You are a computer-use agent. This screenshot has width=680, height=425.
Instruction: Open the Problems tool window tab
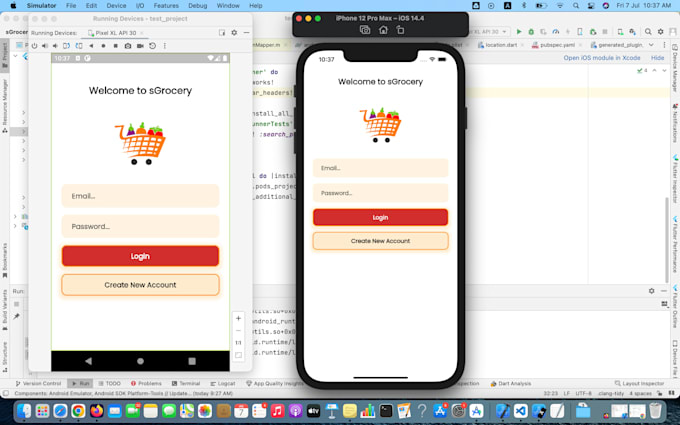click(146, 383)
